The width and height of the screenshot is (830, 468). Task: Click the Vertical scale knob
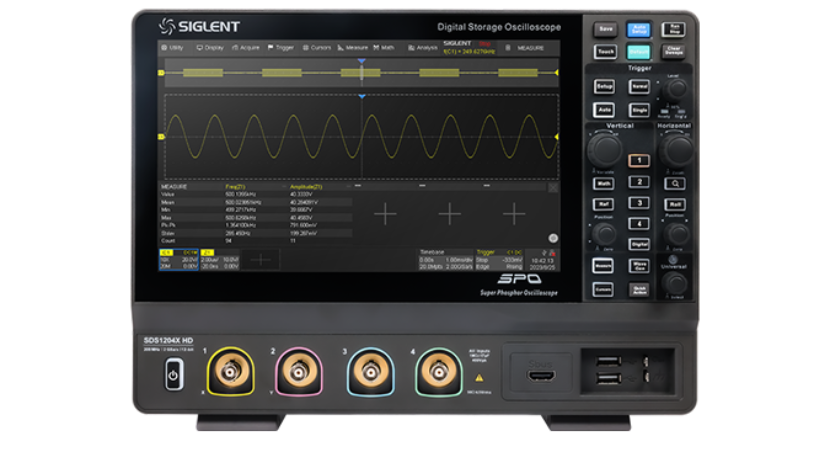coord(604,150)
